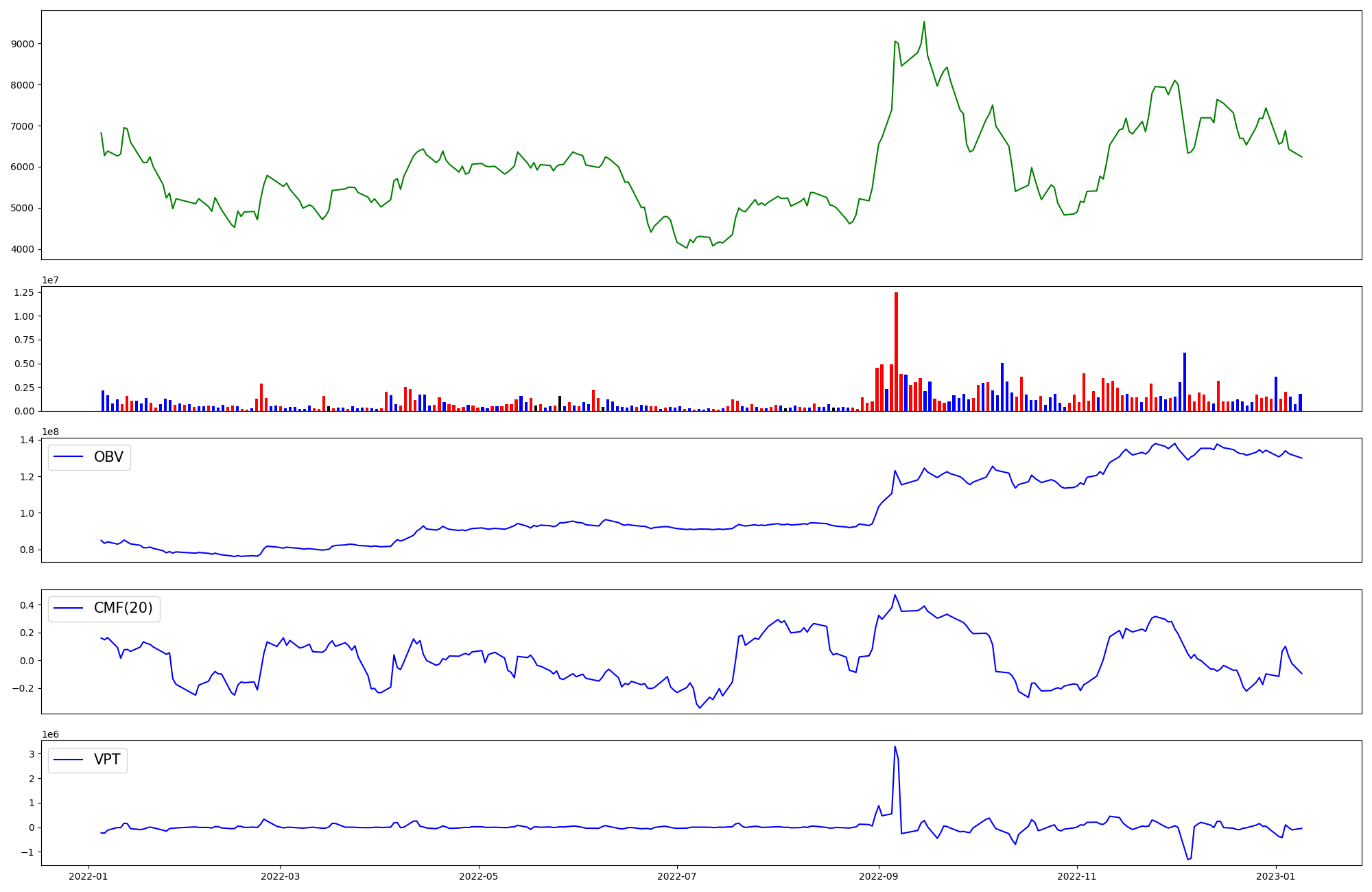Screen dimensions: 1372x892
Task: Click the 1e8 exponent above OBV chart
Action: pos(50,432)
